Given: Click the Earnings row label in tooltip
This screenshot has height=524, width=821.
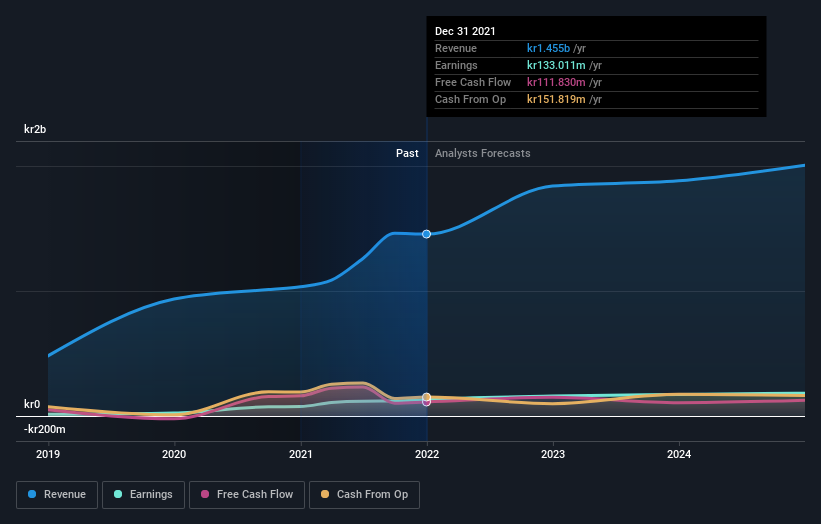Looking at the screenshot, I should (456, 65).
